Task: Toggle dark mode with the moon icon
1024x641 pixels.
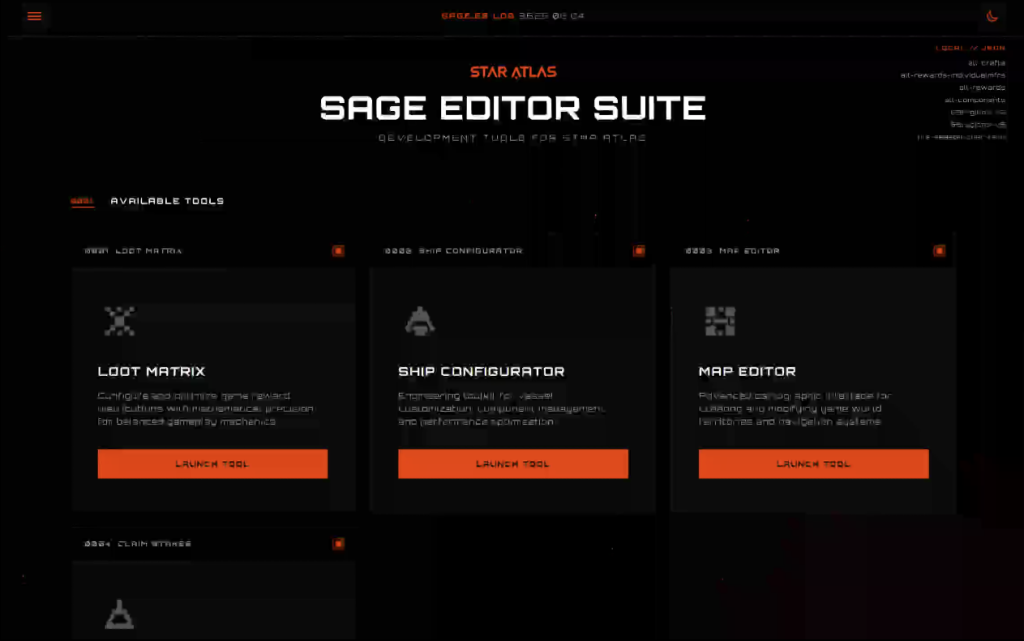Action: coord(992,16)
